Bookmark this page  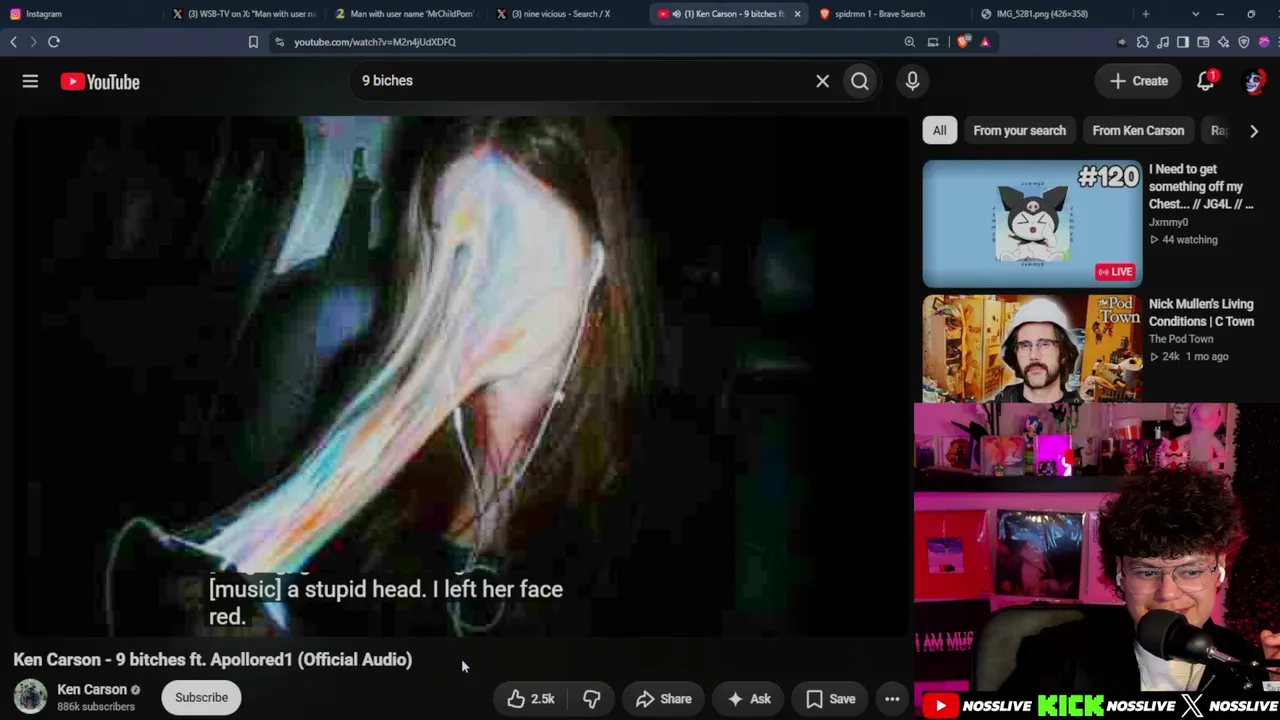tap(253, 42)
